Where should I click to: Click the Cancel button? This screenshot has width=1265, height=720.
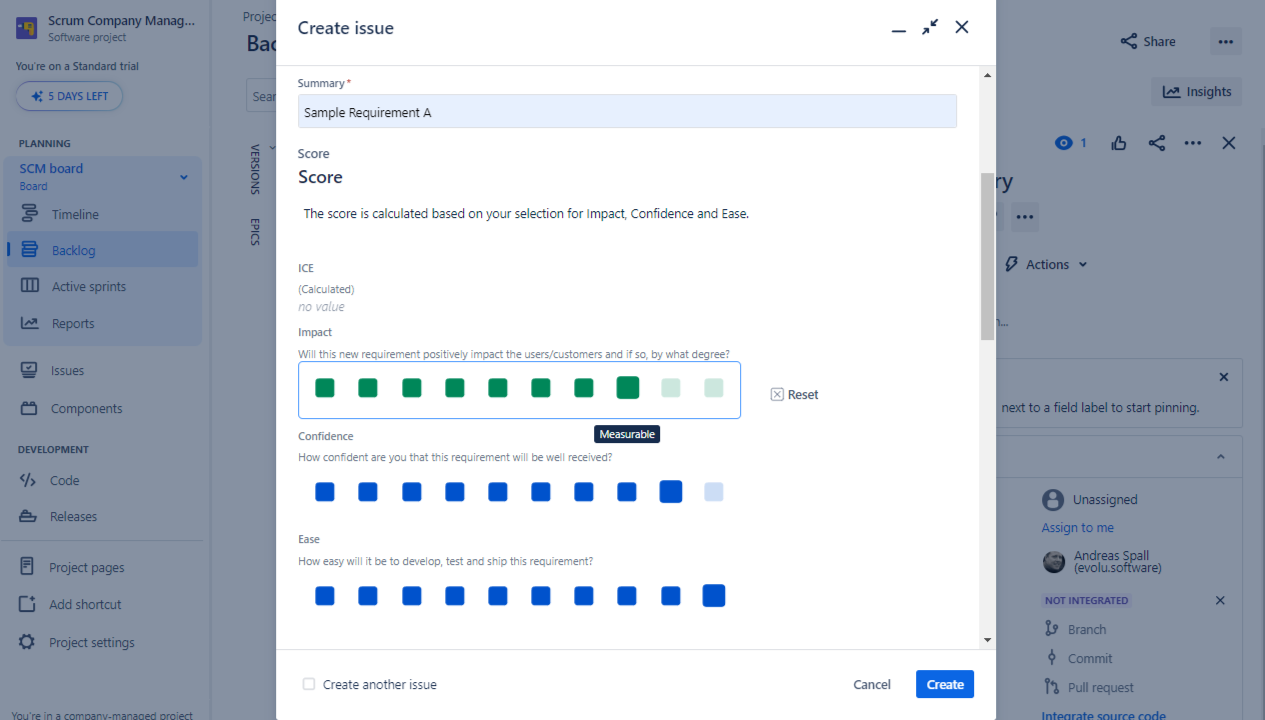(x=871, y=684)
